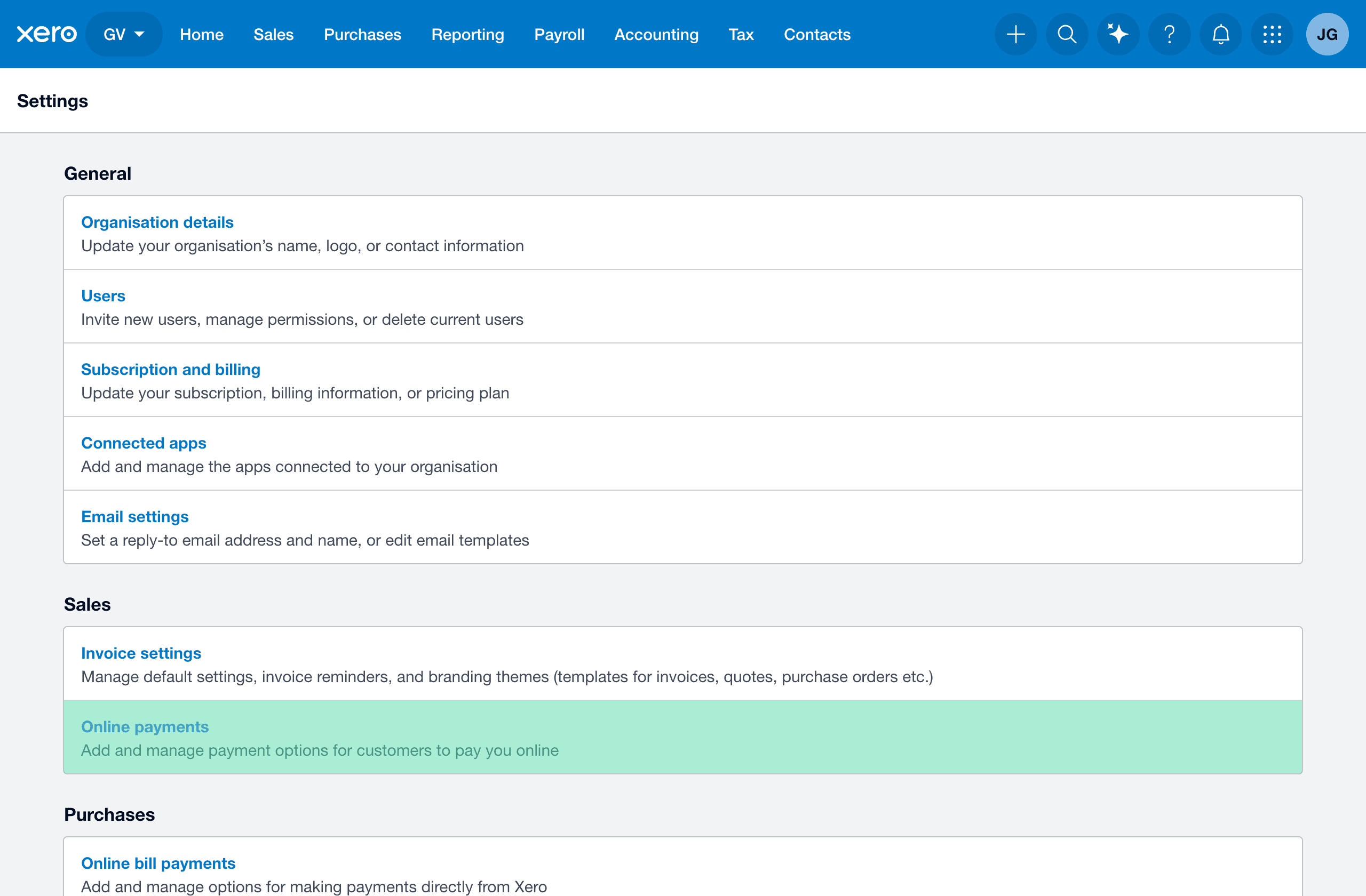Open Organisation details link
1366x896 pixels.
157,222
